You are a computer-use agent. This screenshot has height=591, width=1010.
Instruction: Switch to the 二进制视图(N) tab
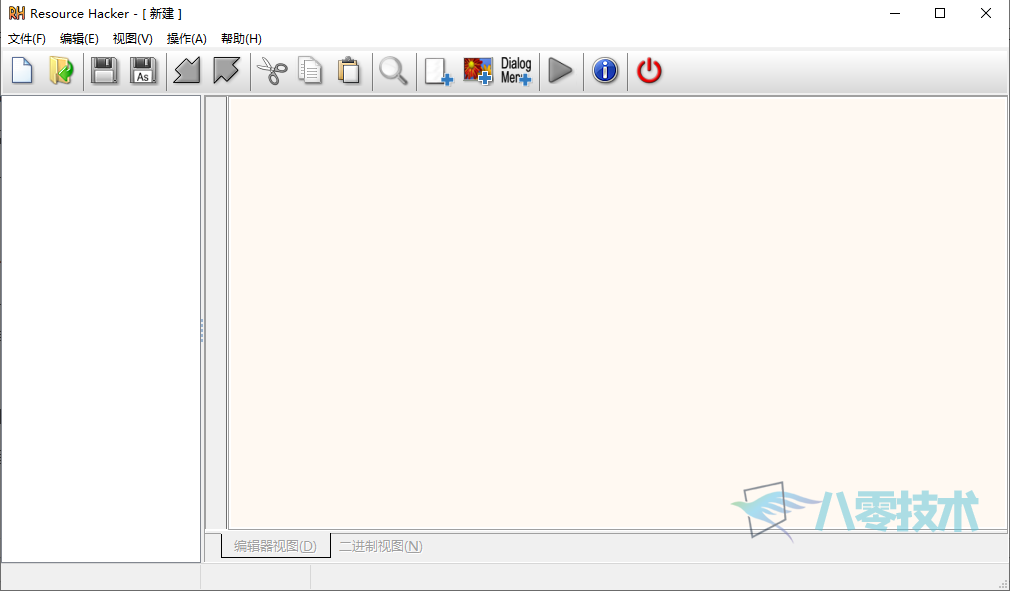coord(381,546)
